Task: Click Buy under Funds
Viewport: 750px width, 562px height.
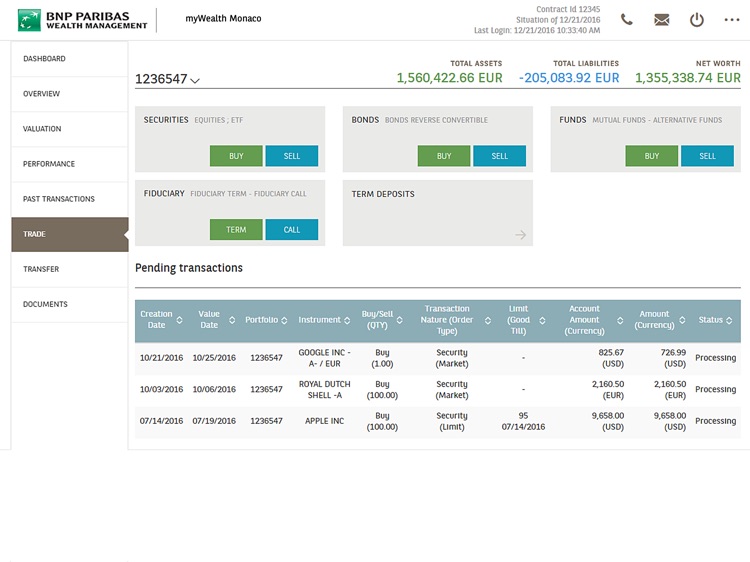Action: [651, 156]
